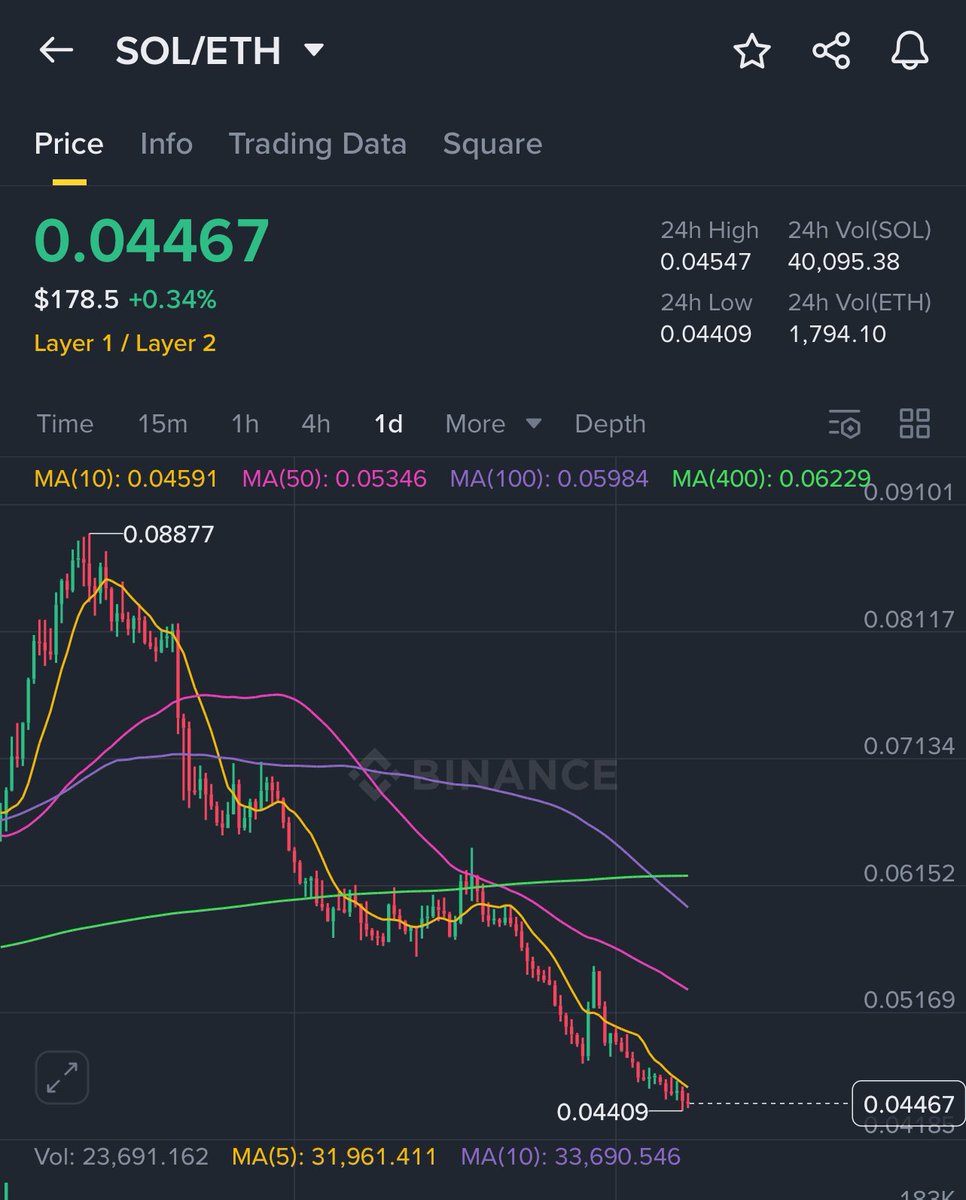Switch to the Info tab
The height and width of the screenshot is (1200, 966).
pos(166,144)
